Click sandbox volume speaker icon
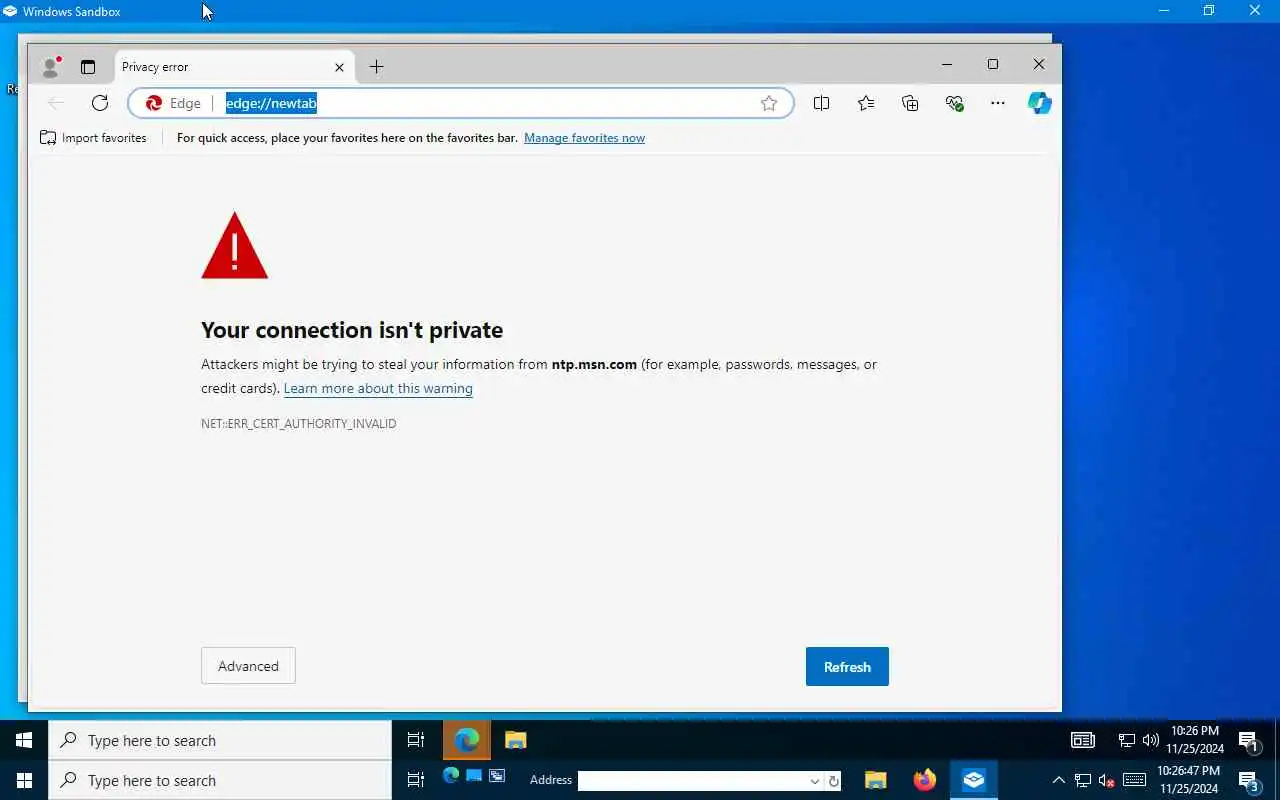This screenshot has width=1280, height=800. (x=1150, y=740)
